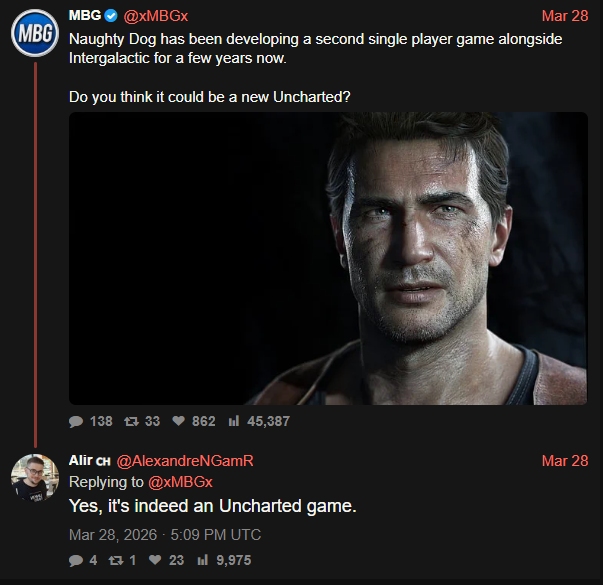Click the reply icon on MBG's tweet

[76, 421]
